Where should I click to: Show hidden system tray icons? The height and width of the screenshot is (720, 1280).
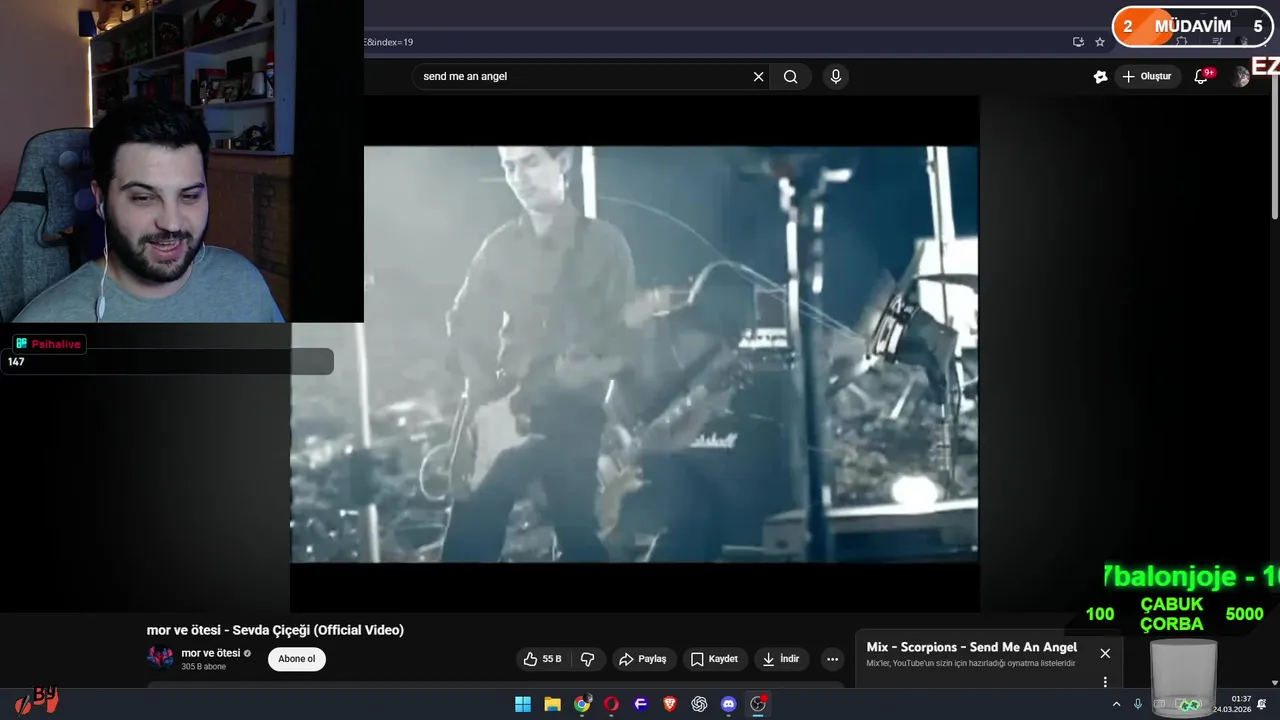coord(1116,704)
